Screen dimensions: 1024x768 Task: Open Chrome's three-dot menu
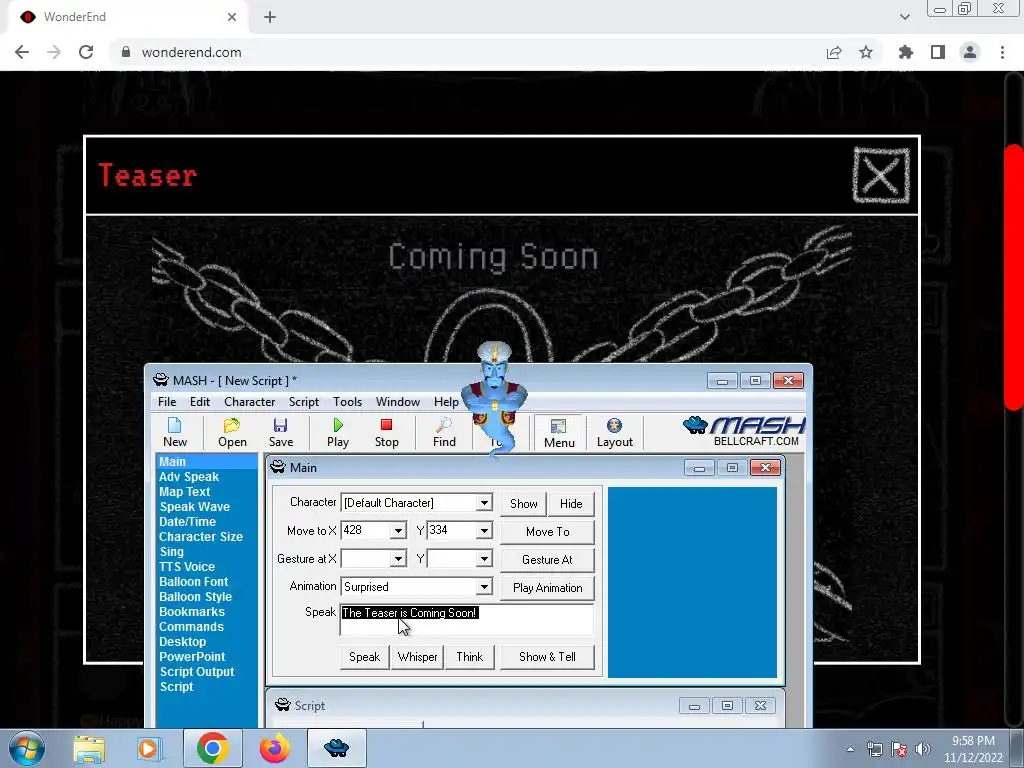pos(1002,52)
